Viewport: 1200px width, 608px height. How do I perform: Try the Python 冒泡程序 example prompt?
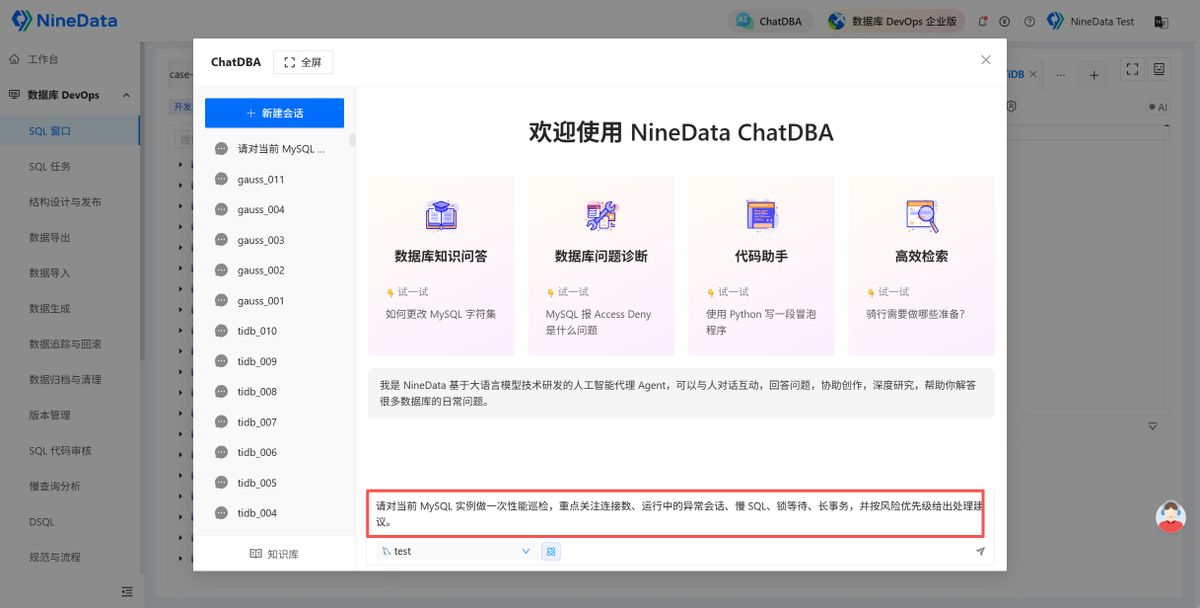(761, 321)
